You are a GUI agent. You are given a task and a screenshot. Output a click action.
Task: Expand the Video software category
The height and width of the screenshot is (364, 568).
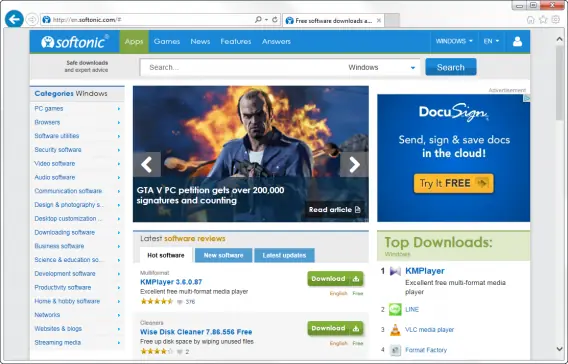[x=119, y=164]
